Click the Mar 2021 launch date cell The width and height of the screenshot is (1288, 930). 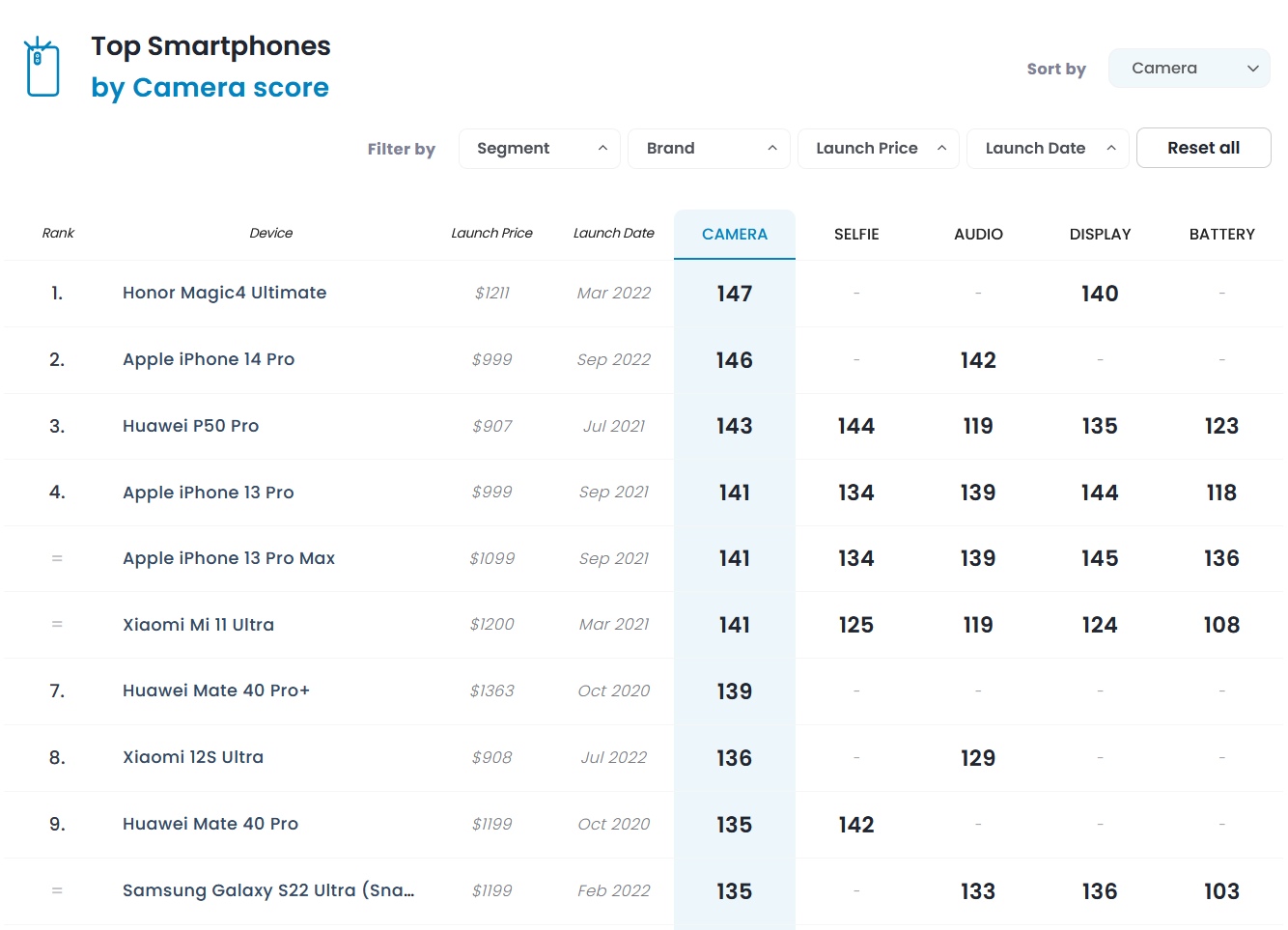click(x=613, y=625)
